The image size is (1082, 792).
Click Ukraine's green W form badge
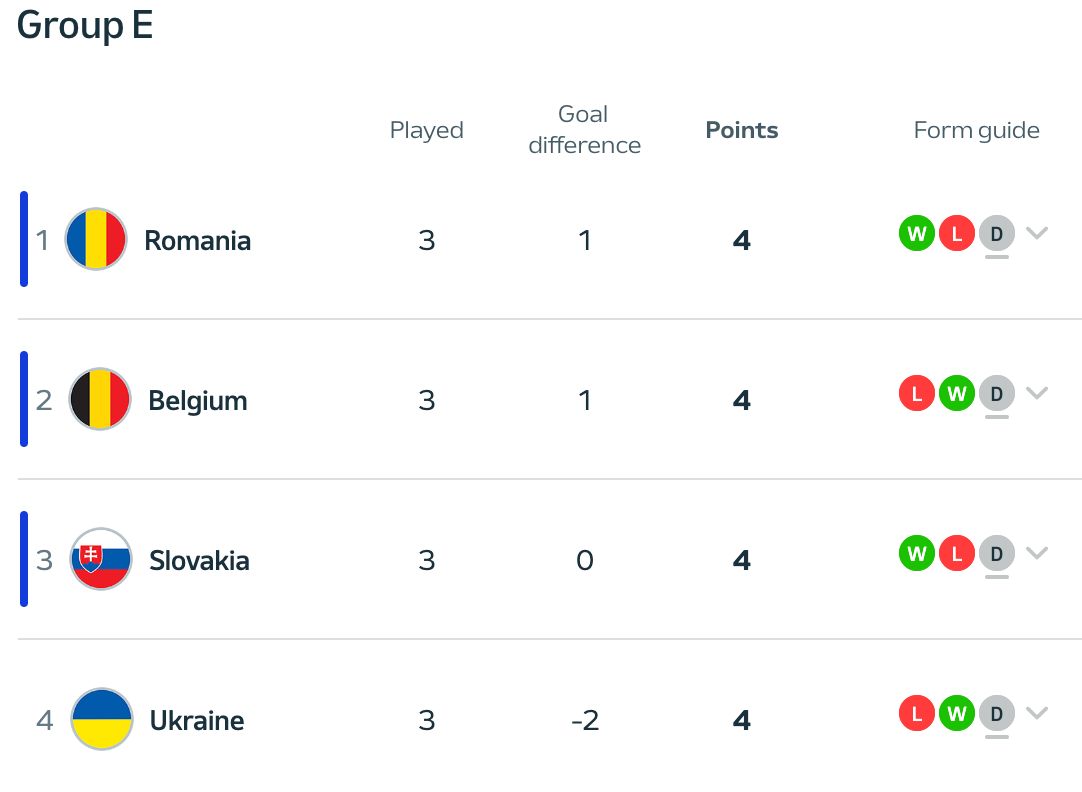(957, 714)
